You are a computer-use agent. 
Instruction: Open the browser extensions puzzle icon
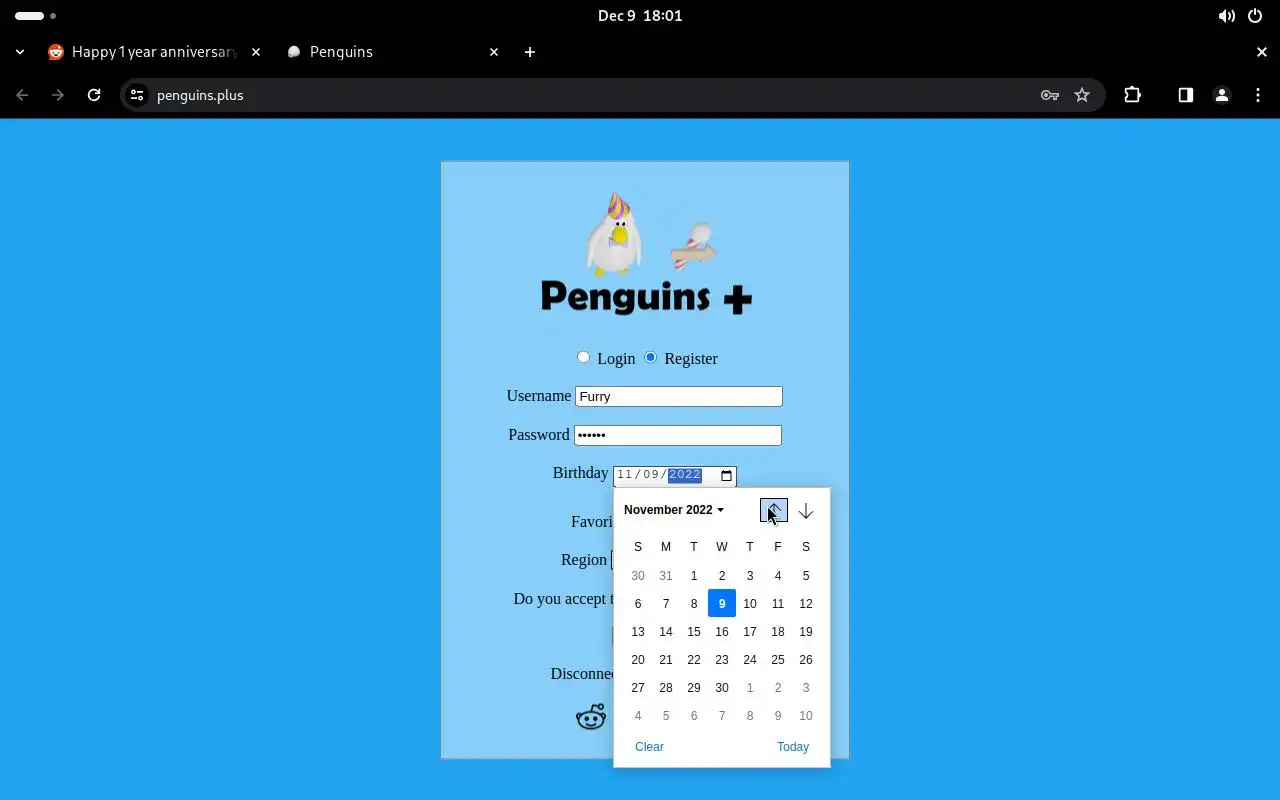pos(1132,95)
